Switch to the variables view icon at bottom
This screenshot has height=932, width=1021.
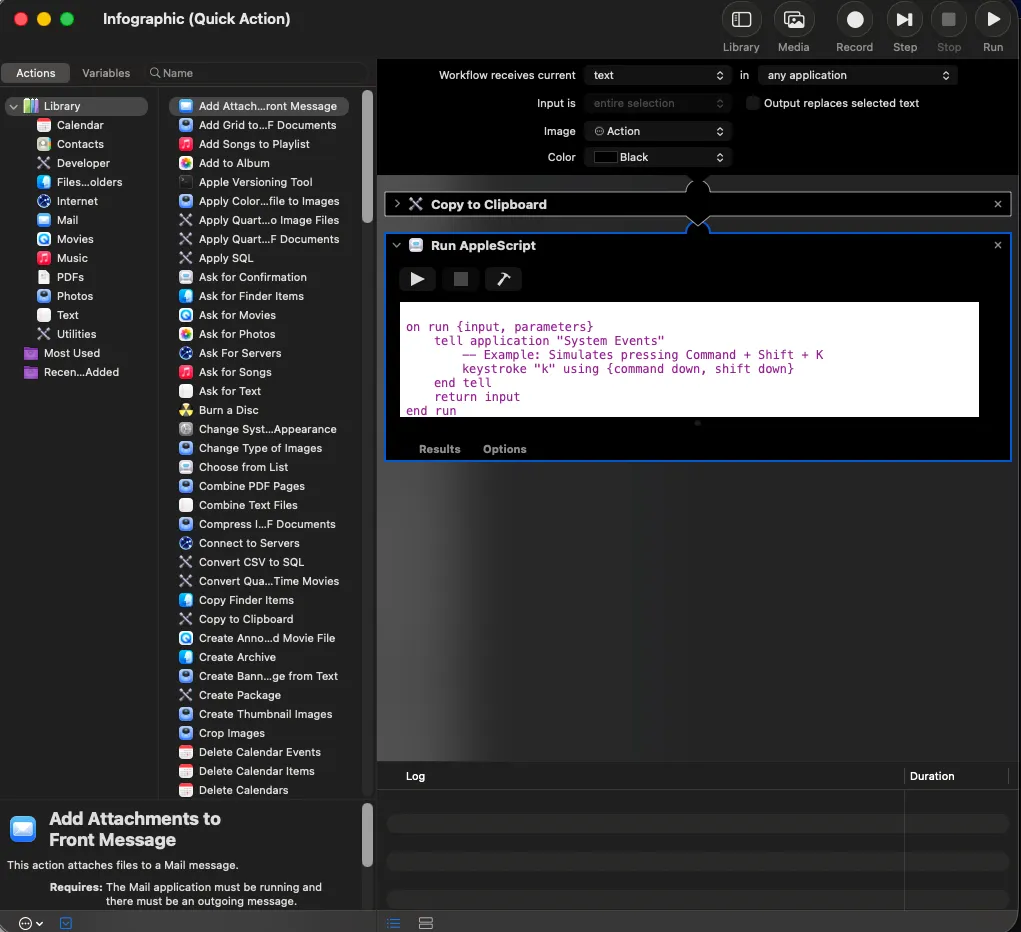pyautogui.click(x=426, y=923)
